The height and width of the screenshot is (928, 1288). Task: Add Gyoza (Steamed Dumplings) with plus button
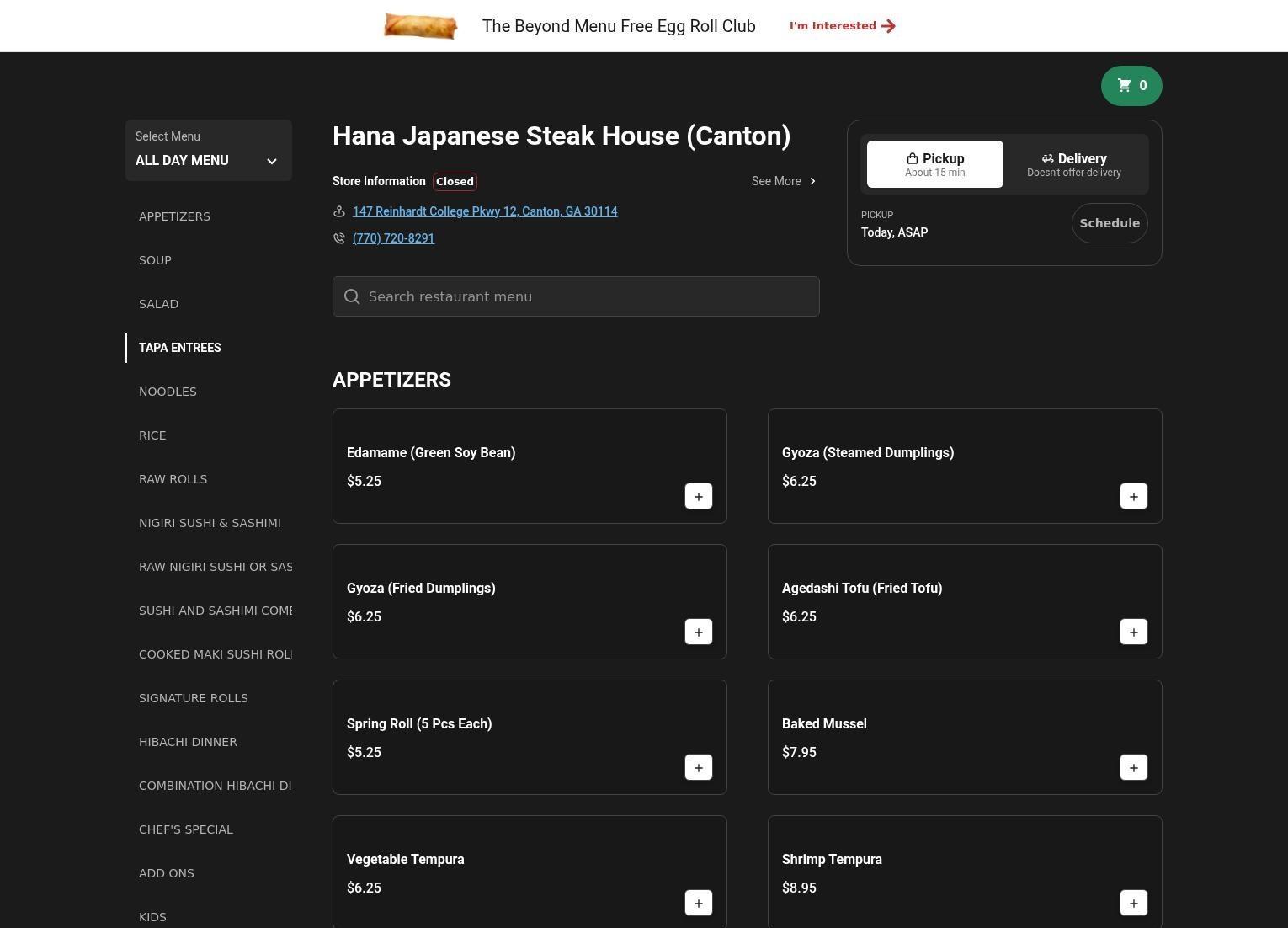point(1133,497)
